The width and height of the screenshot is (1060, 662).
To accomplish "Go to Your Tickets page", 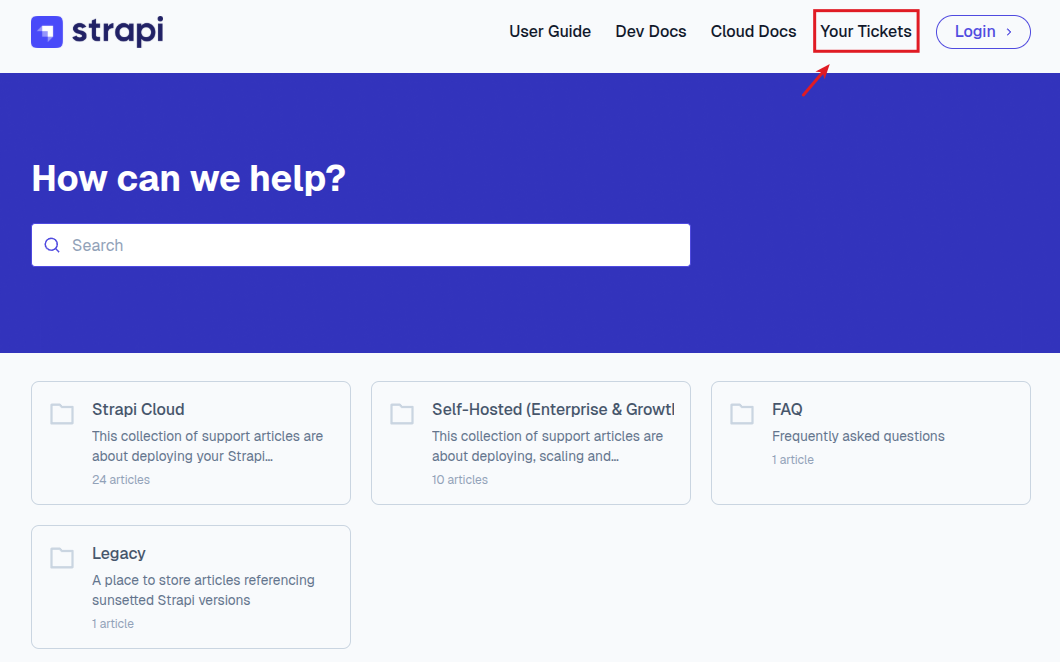I will click(x=866, y=31).
